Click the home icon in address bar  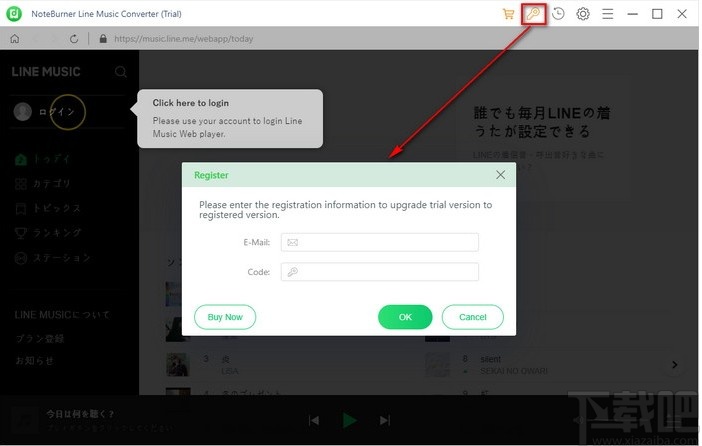pos(15,39)
